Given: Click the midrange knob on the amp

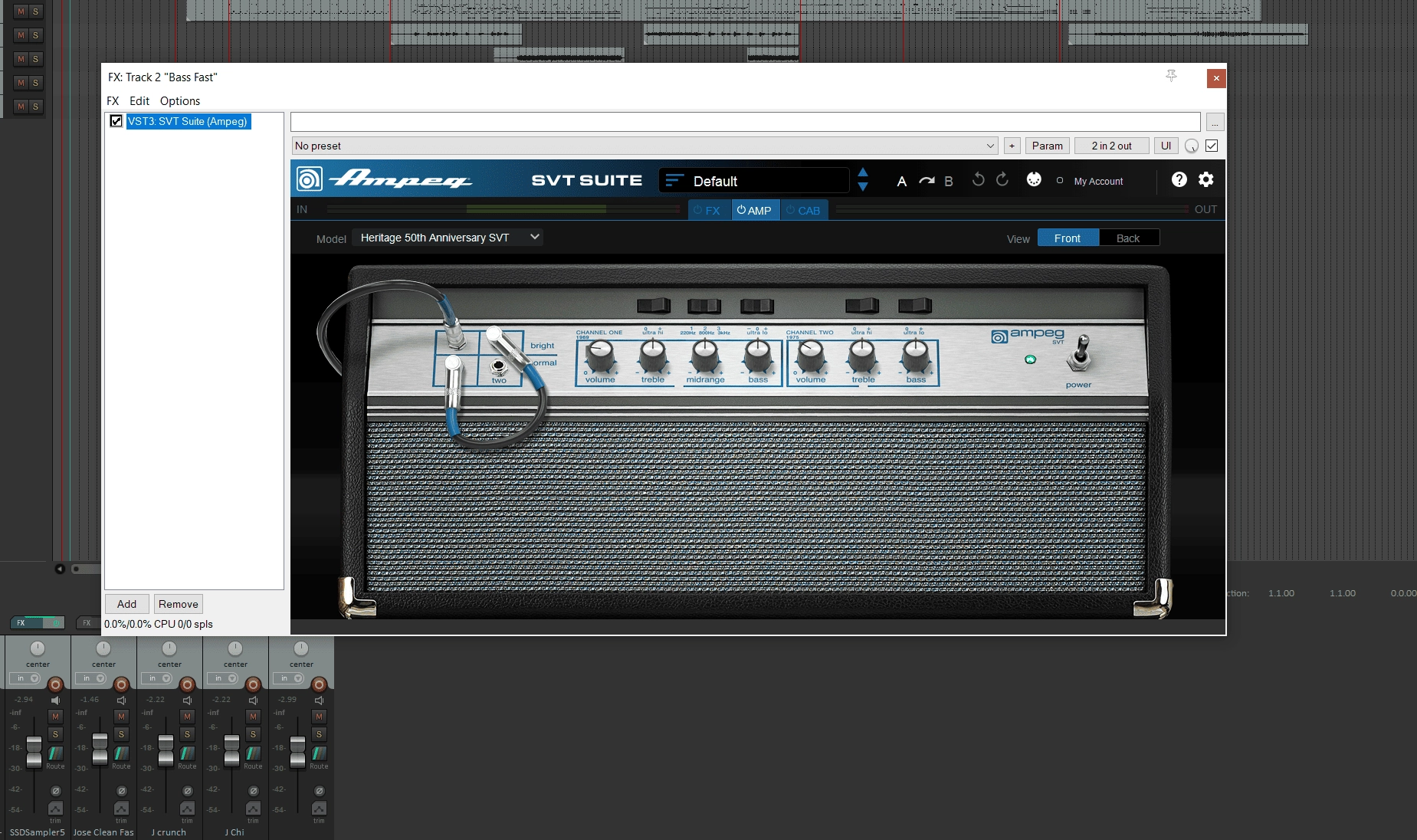Looking at the screenshot, I should [x=705, y=355].
